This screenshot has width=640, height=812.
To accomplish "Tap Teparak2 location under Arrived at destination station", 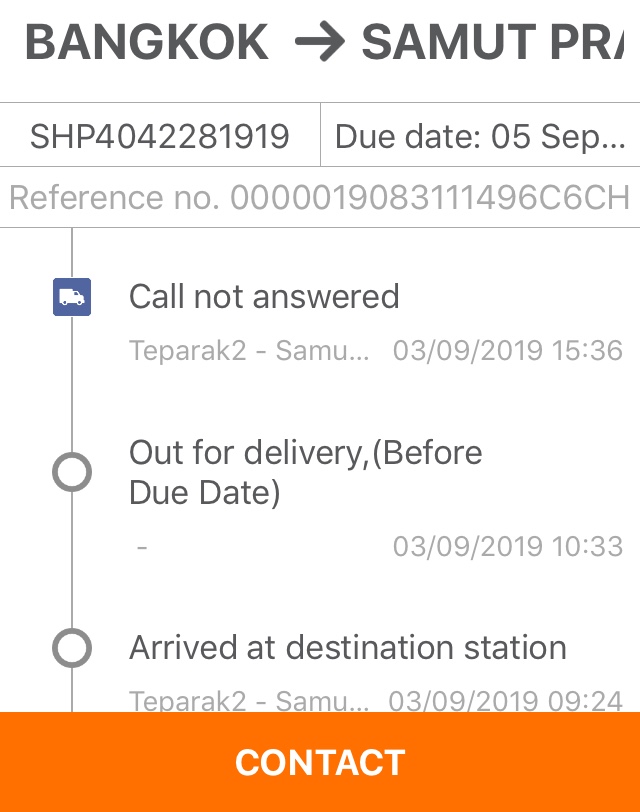I will click(249, 701).
